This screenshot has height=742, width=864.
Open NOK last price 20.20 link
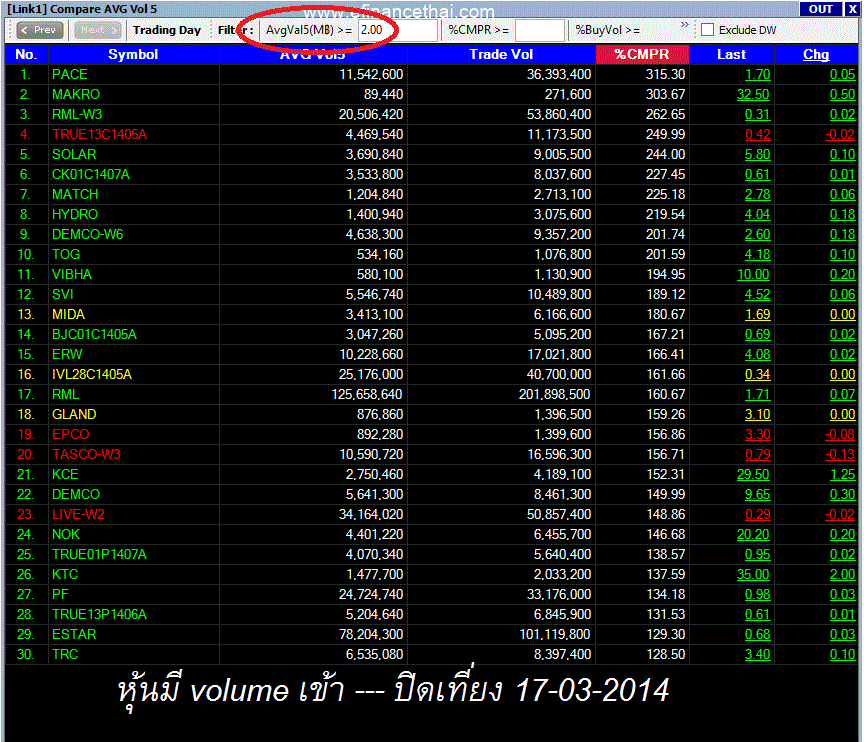coord(753,534)
